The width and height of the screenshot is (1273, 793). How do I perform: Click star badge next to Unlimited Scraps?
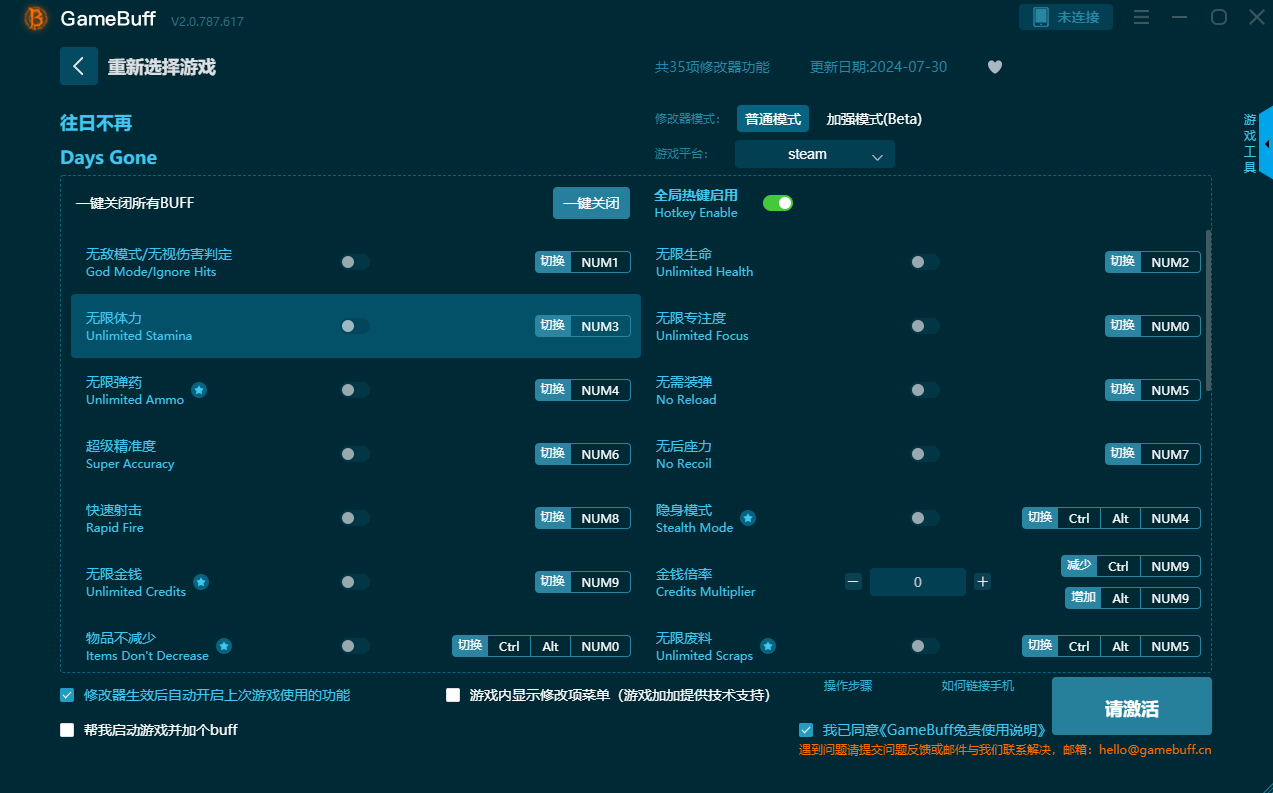(x=768, y=646)
